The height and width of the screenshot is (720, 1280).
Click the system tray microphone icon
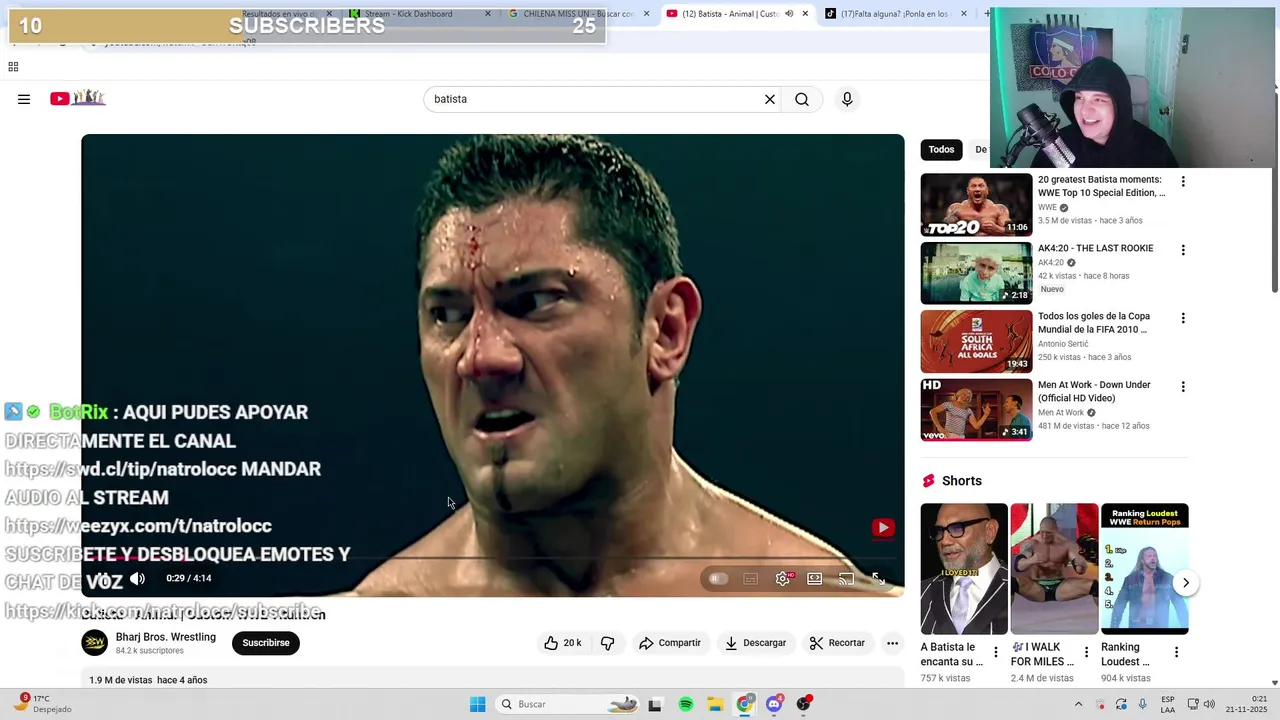1143,704
